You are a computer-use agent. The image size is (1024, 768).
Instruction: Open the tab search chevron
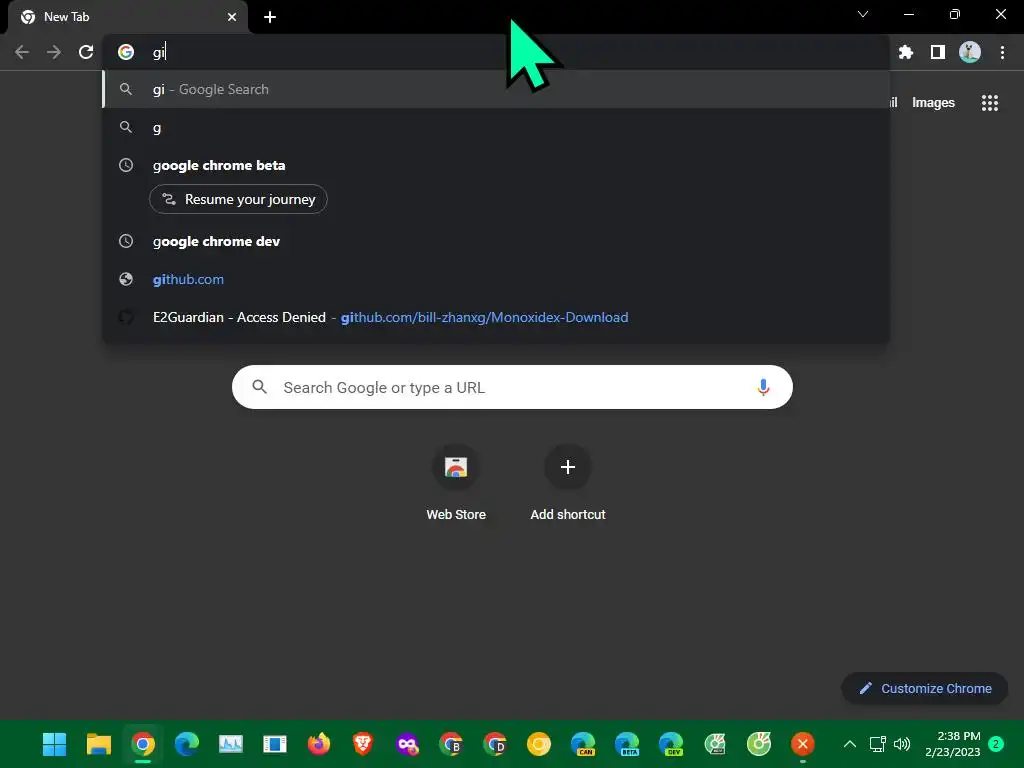click(x=863, y=14)
